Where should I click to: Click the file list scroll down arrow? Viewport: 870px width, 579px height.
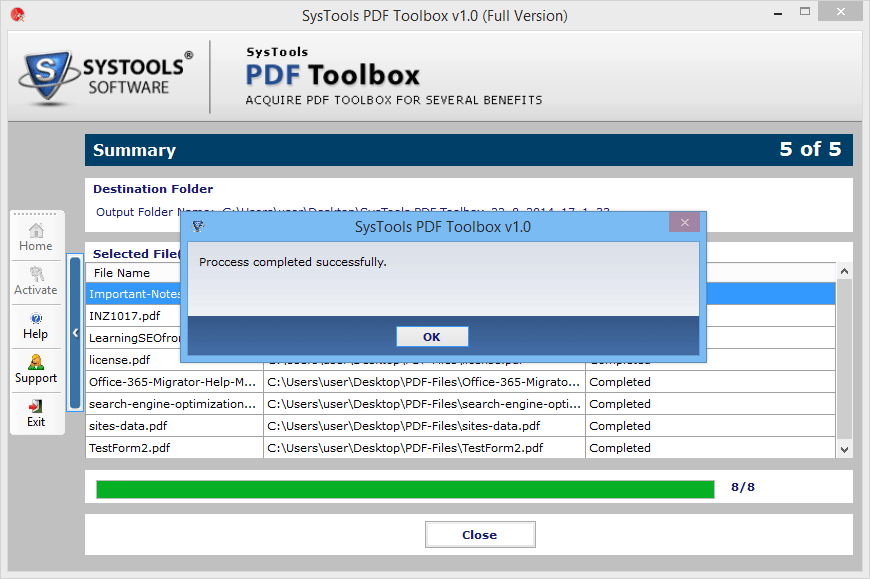(844, 450)
